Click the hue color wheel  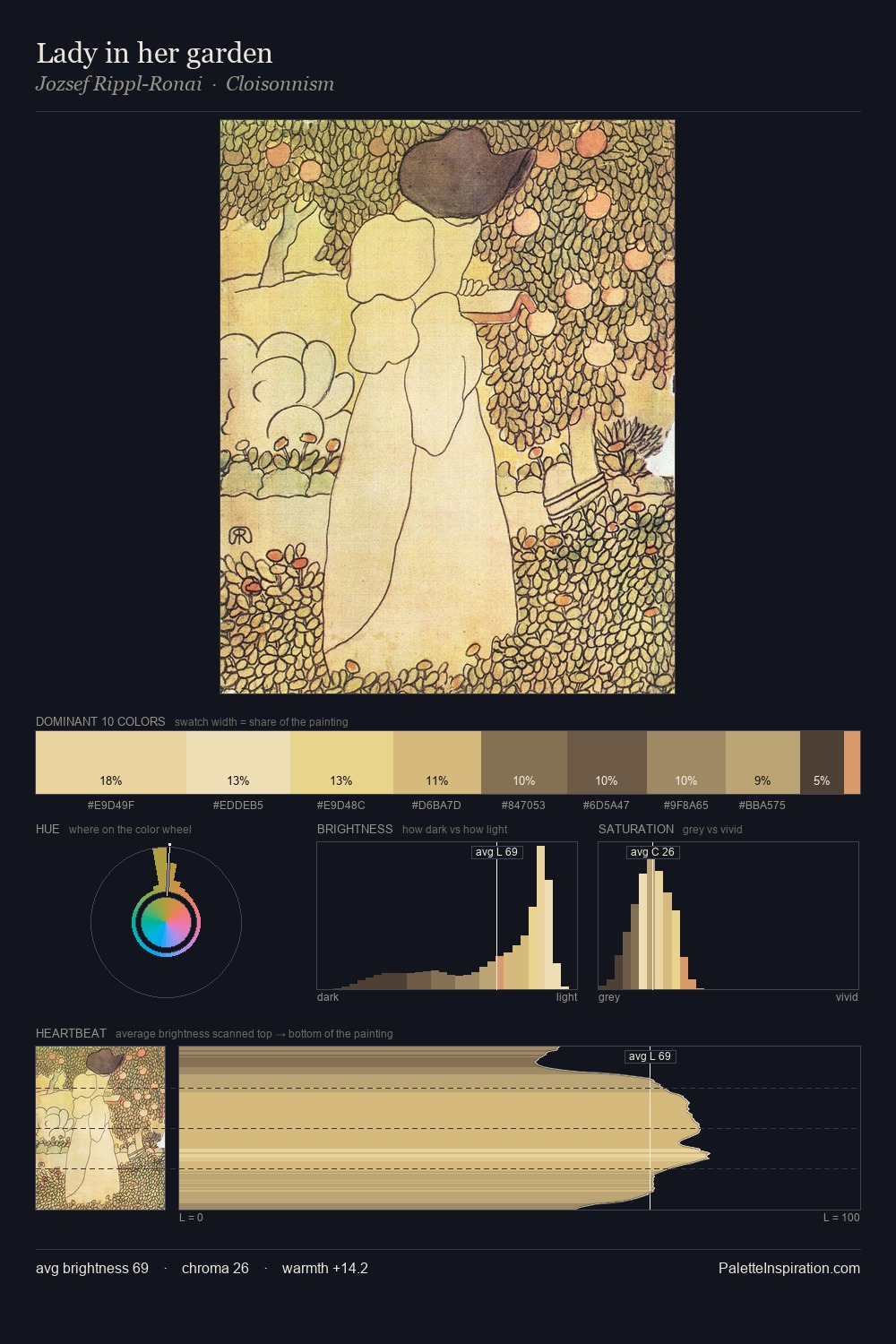point(166,922)
